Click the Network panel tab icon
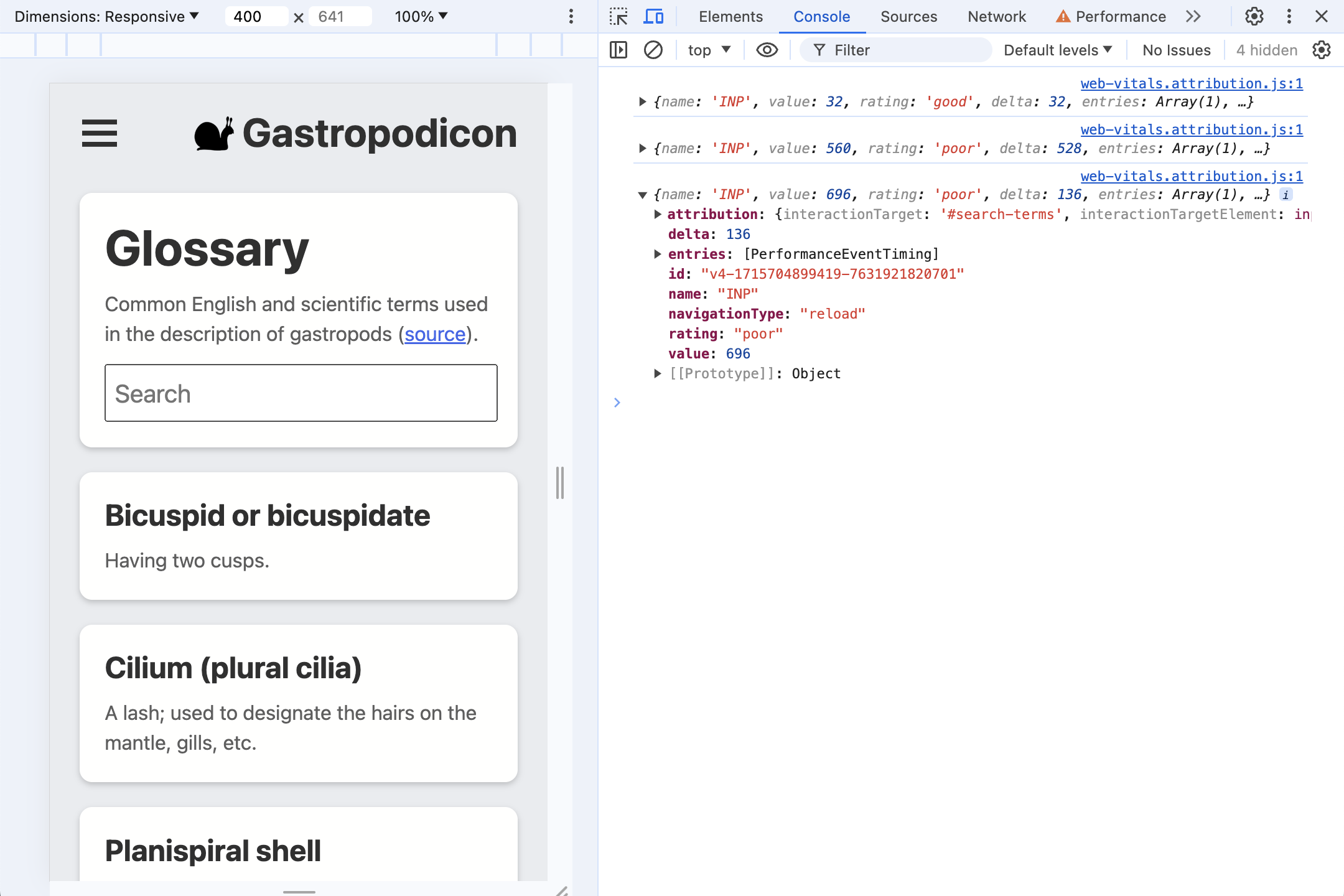This screenshot has height=896, width=1344. (x=996, y=17)
